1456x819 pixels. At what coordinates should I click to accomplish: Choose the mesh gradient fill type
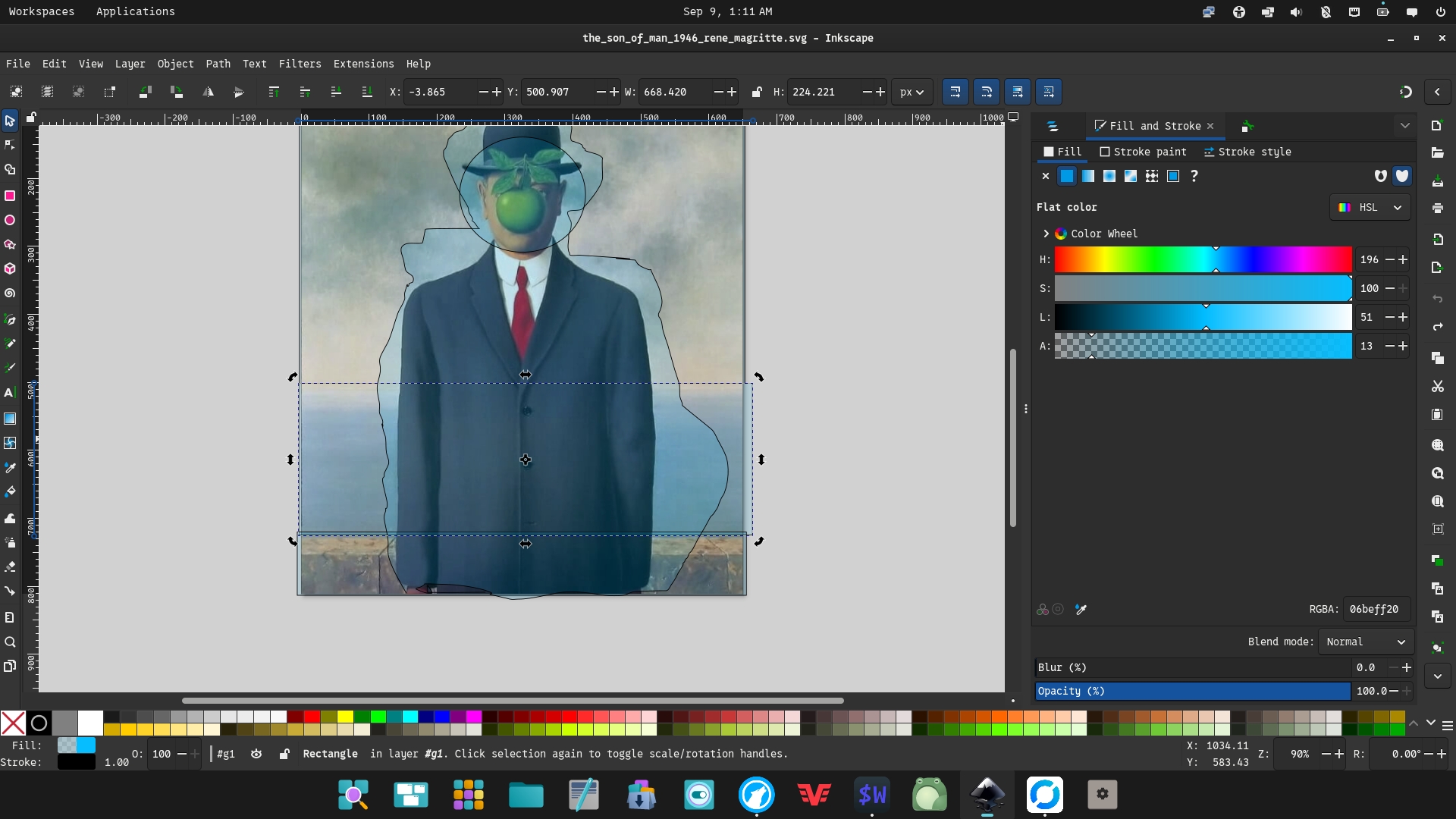coord(1131,176)
